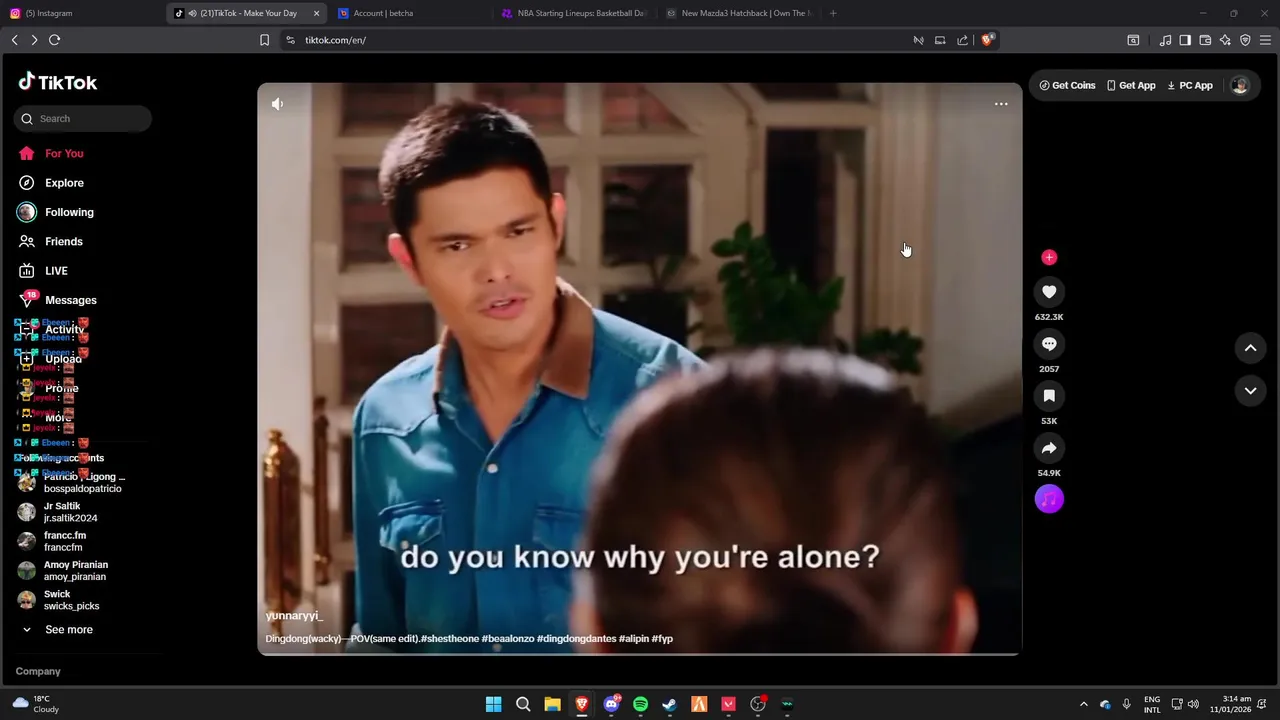Open amoy_piranian followed account
Image resolution: width=1280 pixels, height=720 pixels.
tap(62, 571)
